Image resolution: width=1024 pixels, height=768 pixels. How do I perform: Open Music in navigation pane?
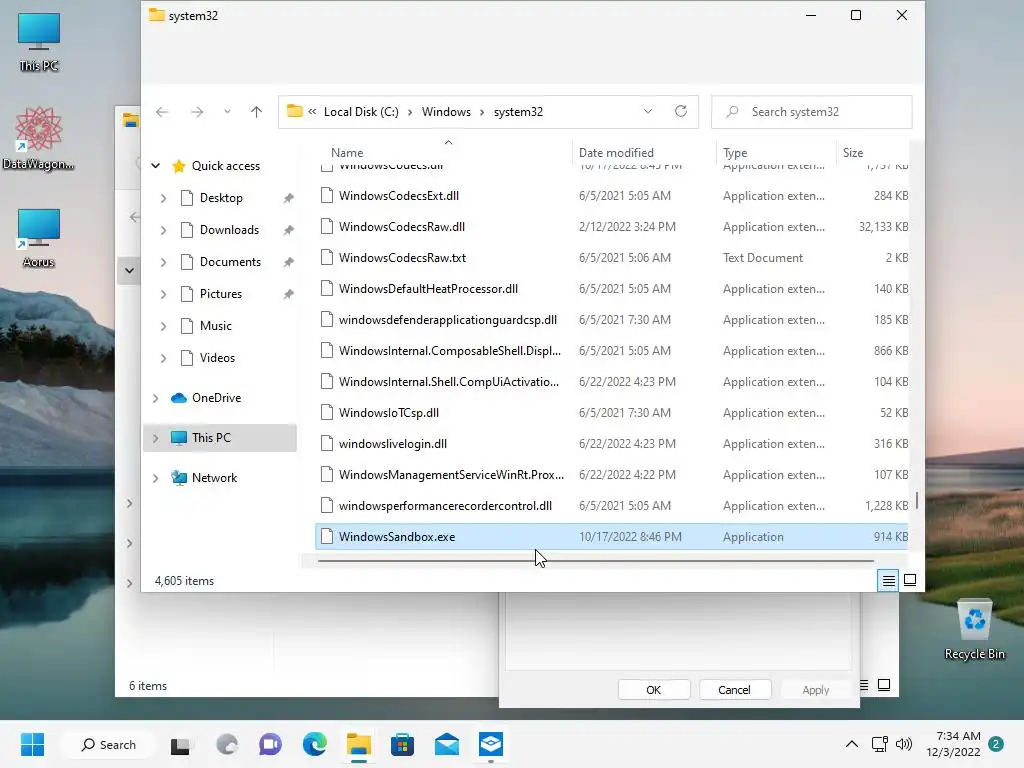pos(216,326)
